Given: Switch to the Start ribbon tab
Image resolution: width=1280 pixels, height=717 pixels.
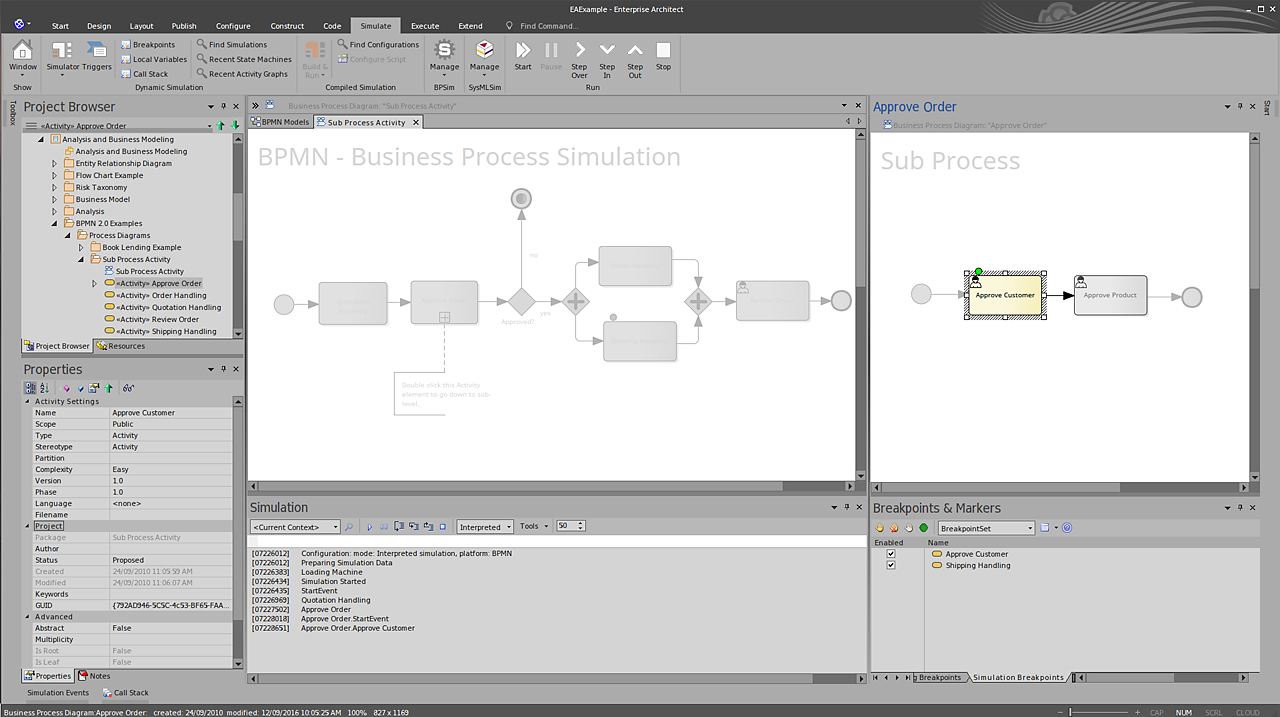Looking at the screenshot, I should coord(60,26).
